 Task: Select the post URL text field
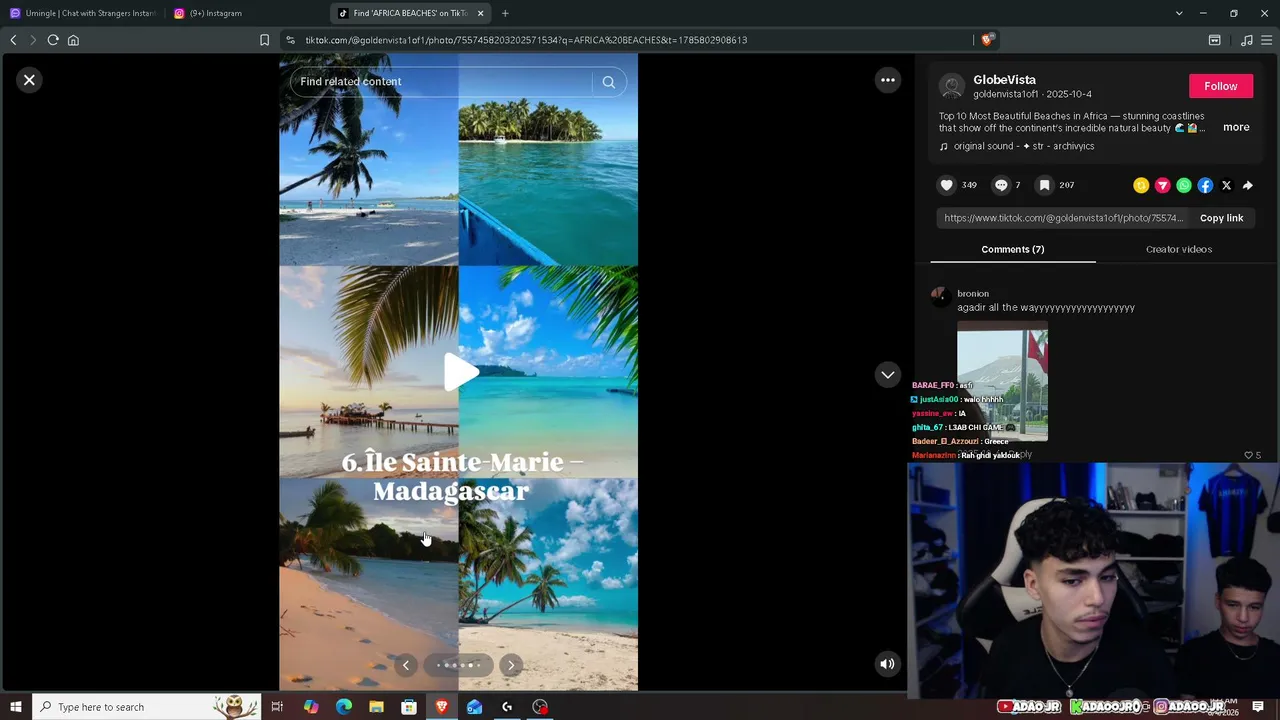tap(1063, 218)
